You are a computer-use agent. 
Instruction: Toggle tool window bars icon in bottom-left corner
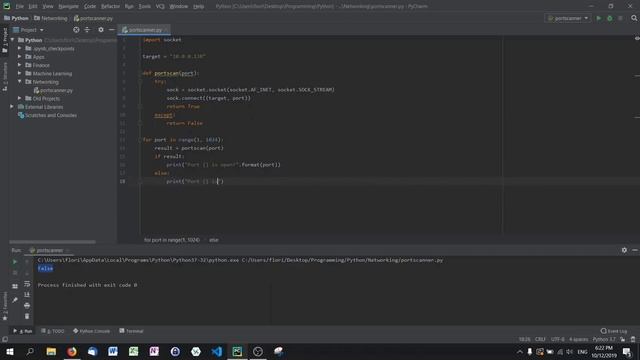click(x=5, y=340)
